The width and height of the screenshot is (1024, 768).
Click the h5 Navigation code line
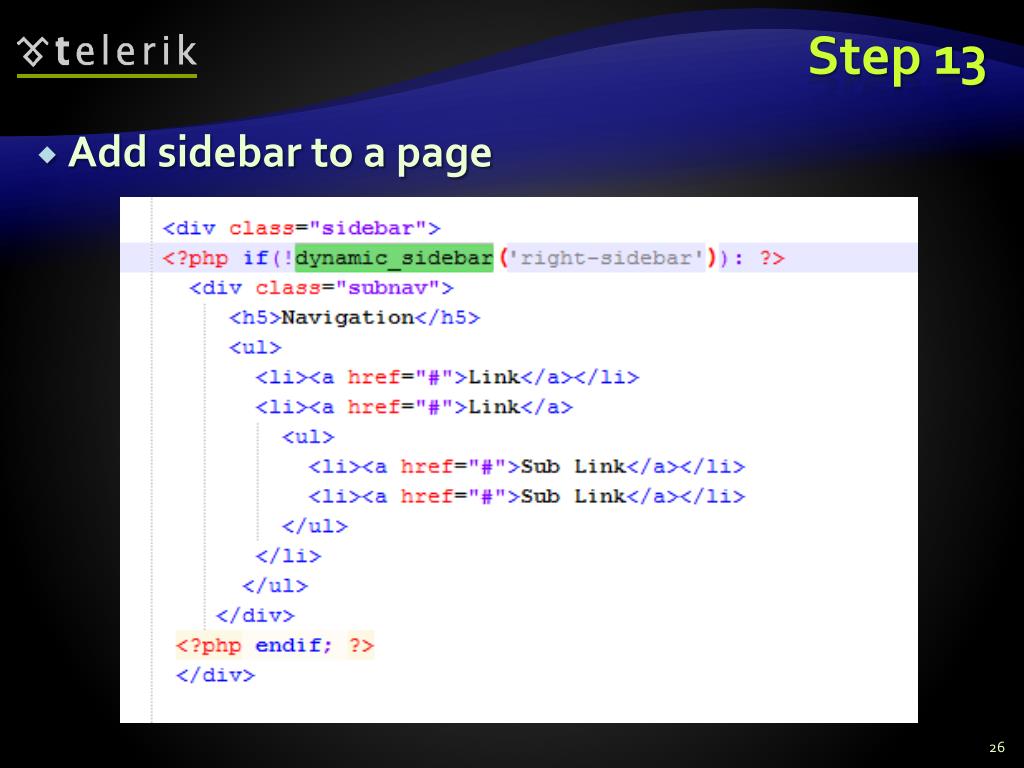click(x=354, y=318)
